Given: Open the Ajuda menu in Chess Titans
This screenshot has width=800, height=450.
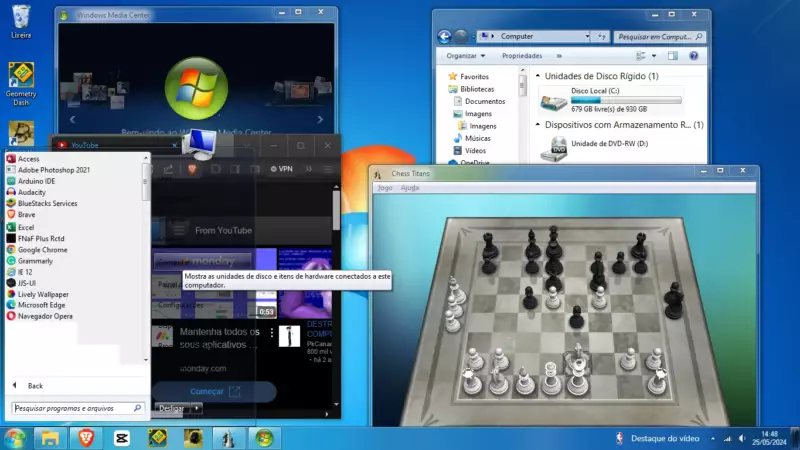Looking at the screenshot, I should [x=410, y=188].
